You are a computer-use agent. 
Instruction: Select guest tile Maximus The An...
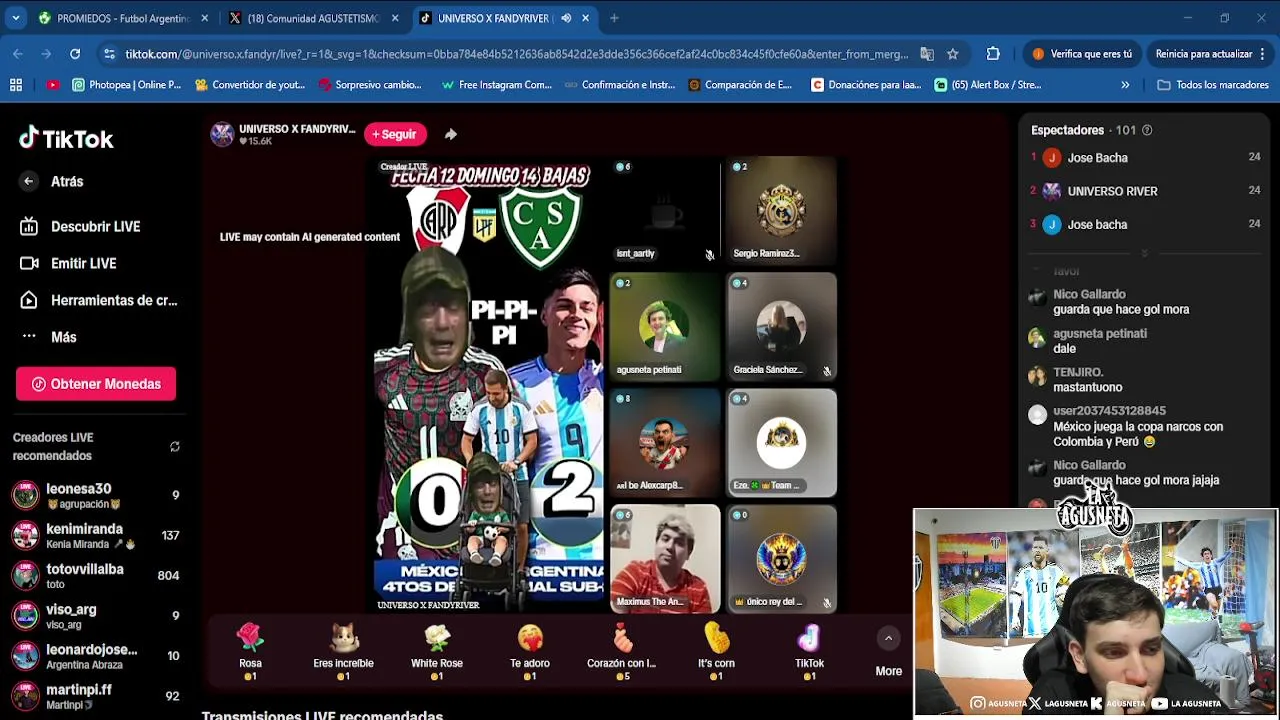(x=665, y=558)
